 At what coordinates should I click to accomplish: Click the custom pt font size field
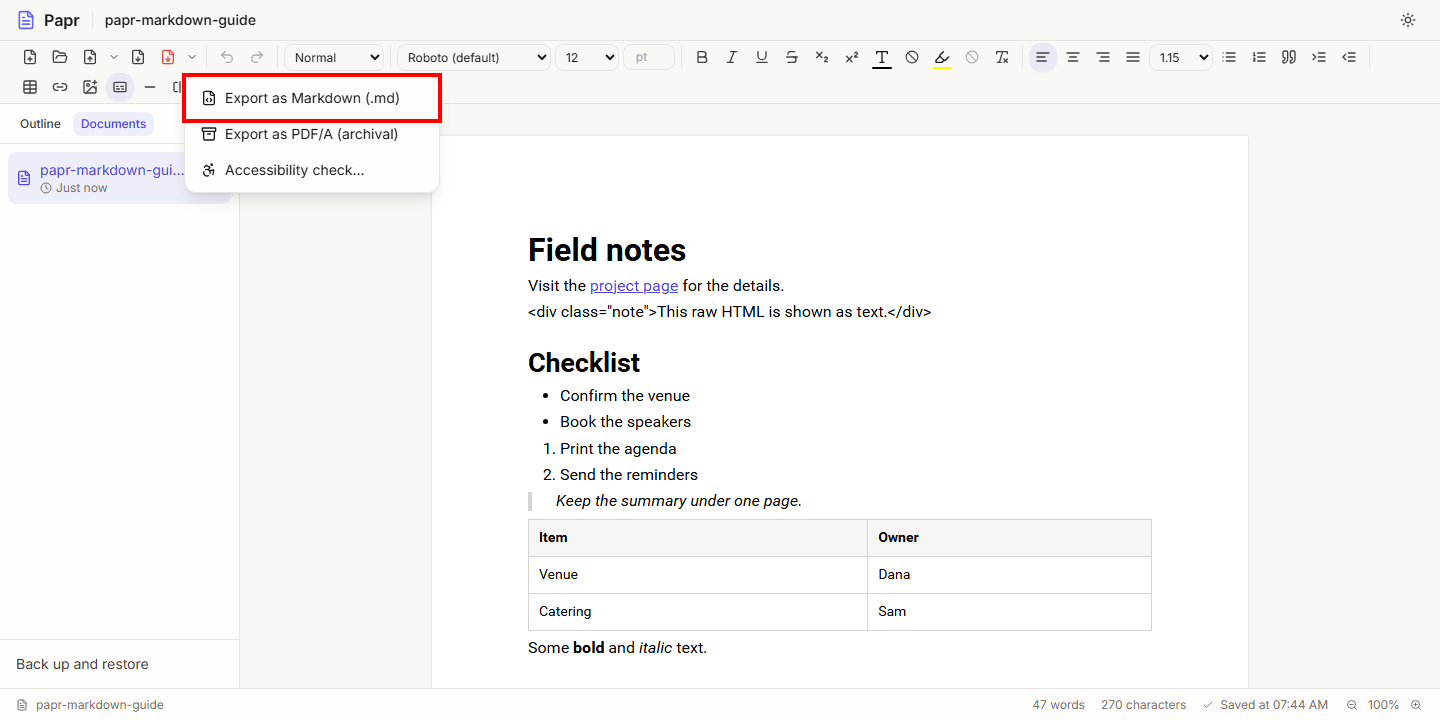tap(649, 57)
